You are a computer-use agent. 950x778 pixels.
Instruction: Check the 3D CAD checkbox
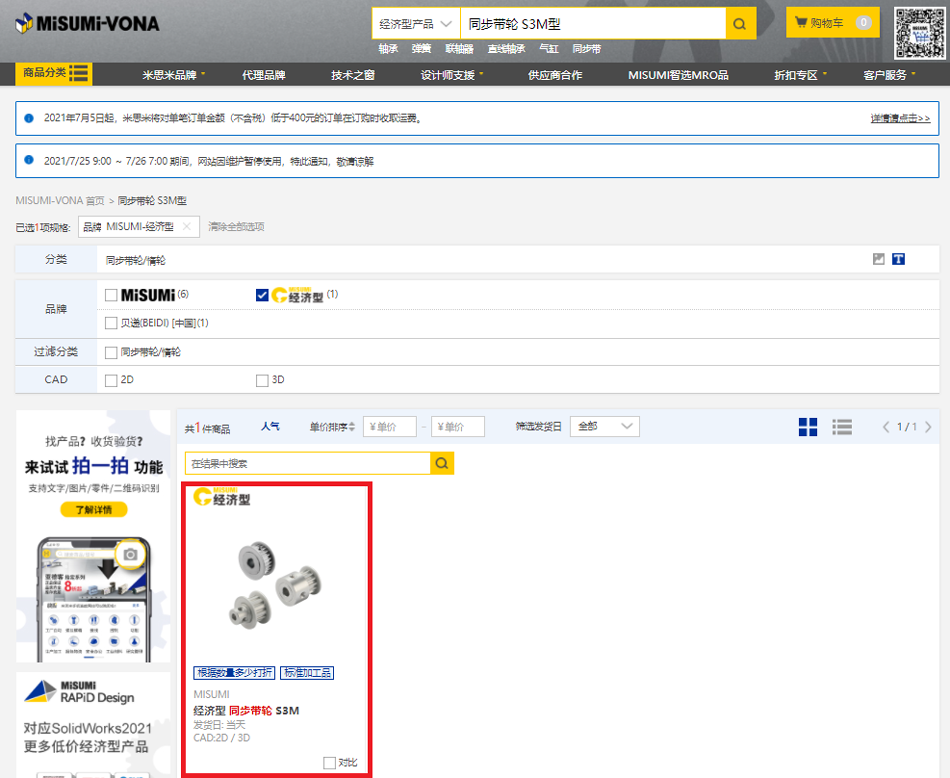(x=262, y=380)
